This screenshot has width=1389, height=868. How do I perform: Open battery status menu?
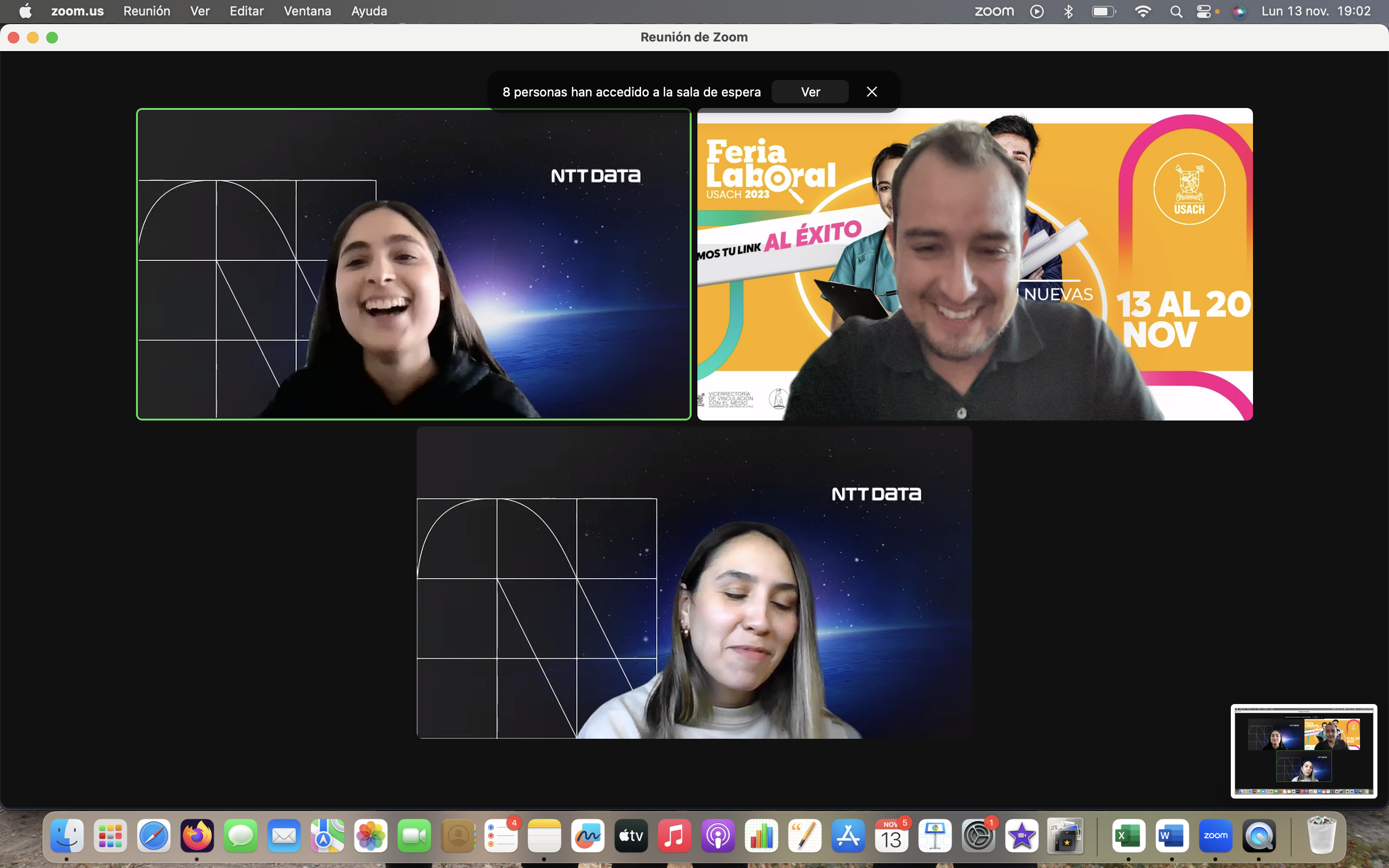1104,11
